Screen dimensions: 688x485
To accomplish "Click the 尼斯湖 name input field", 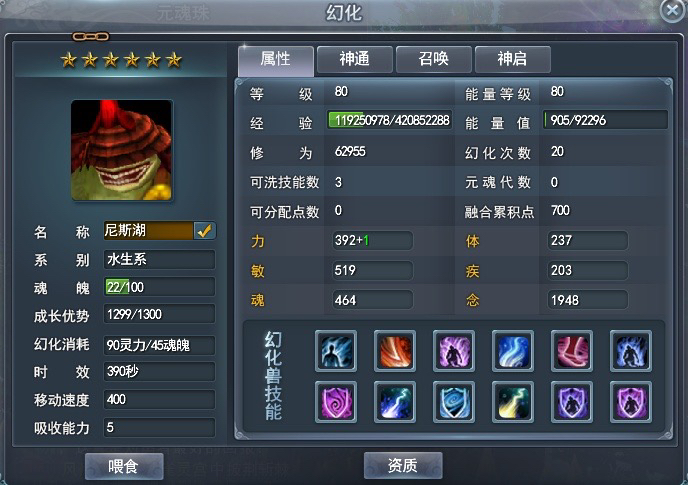I will 148,230.
